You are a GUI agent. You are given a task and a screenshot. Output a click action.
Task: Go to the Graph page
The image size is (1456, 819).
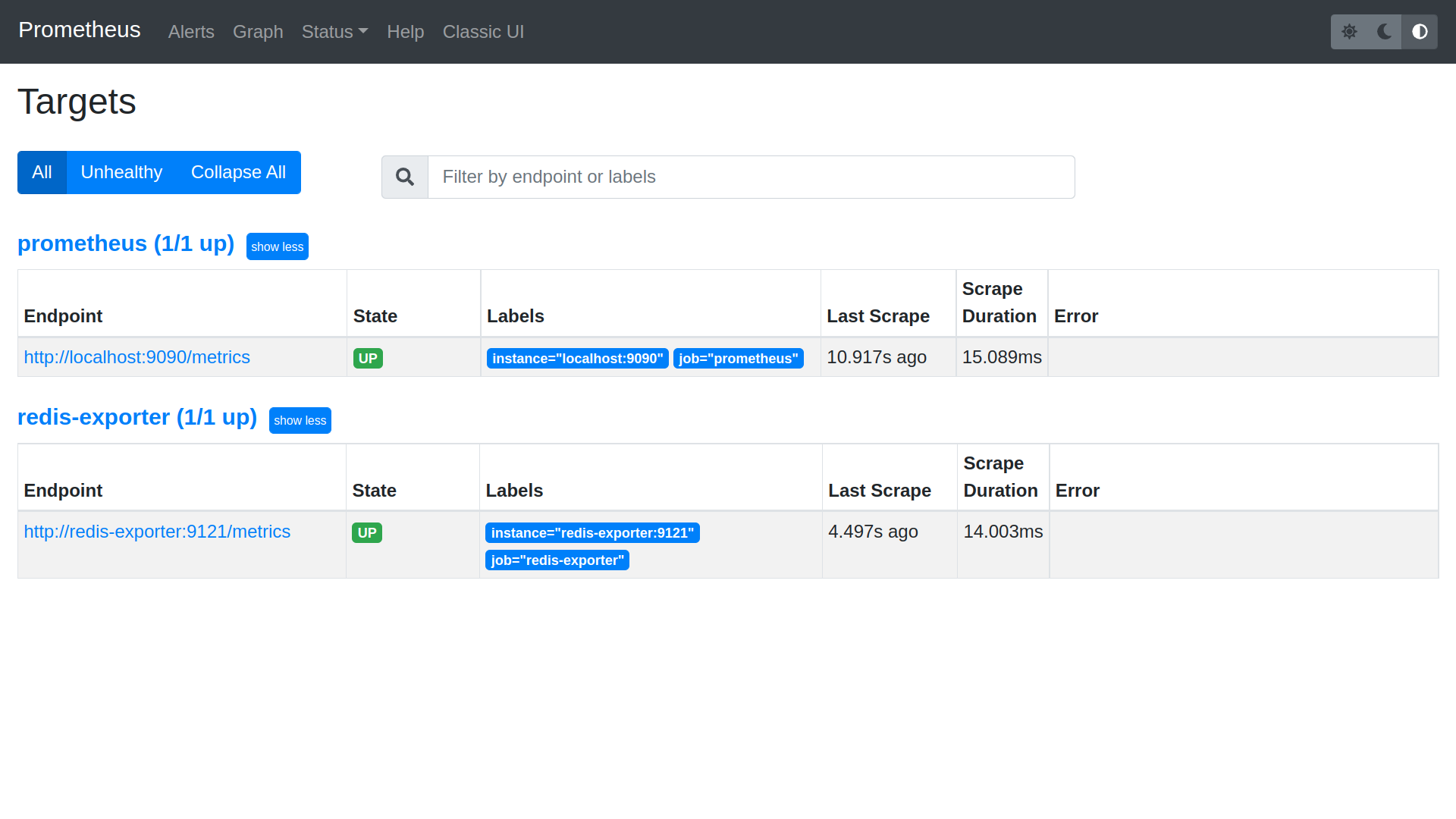click(258, 32)
